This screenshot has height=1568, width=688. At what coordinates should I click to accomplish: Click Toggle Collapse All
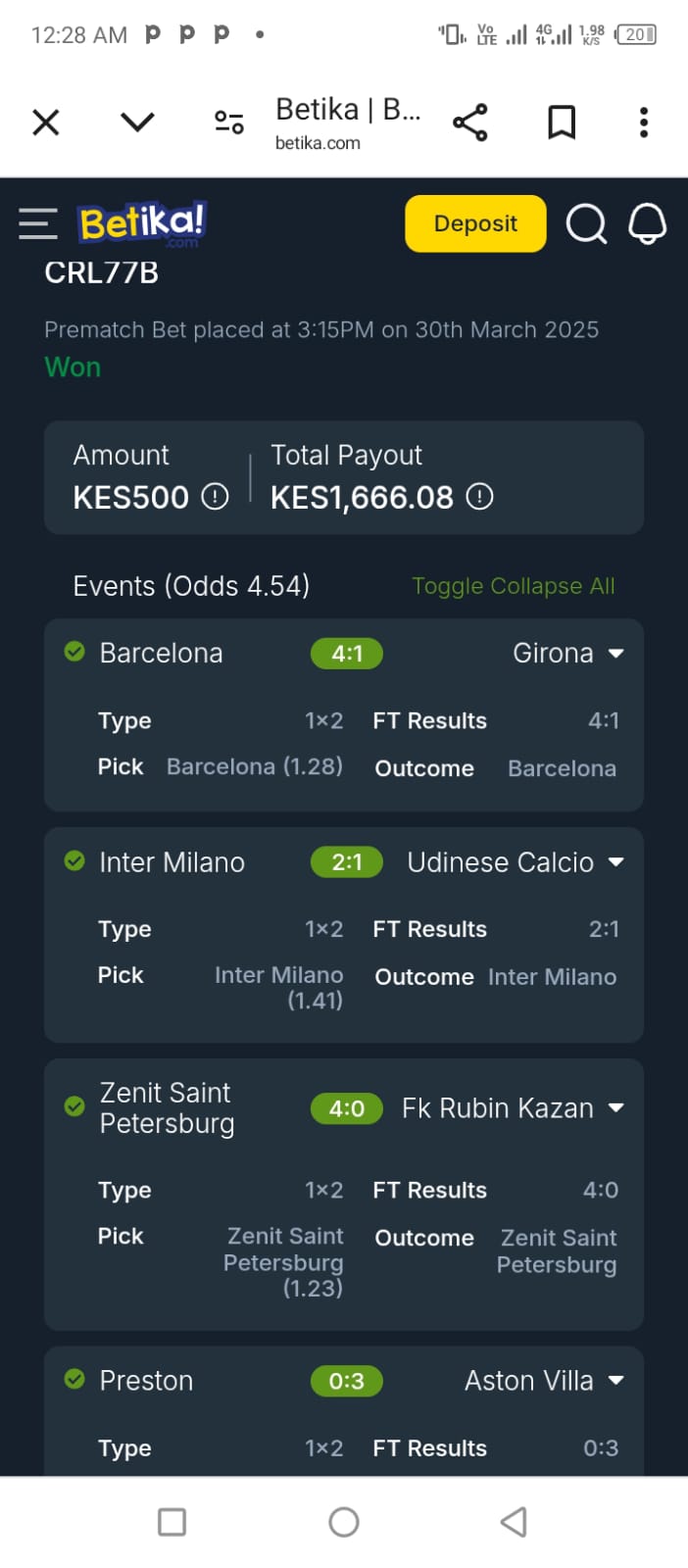click(x=514, y=585)
